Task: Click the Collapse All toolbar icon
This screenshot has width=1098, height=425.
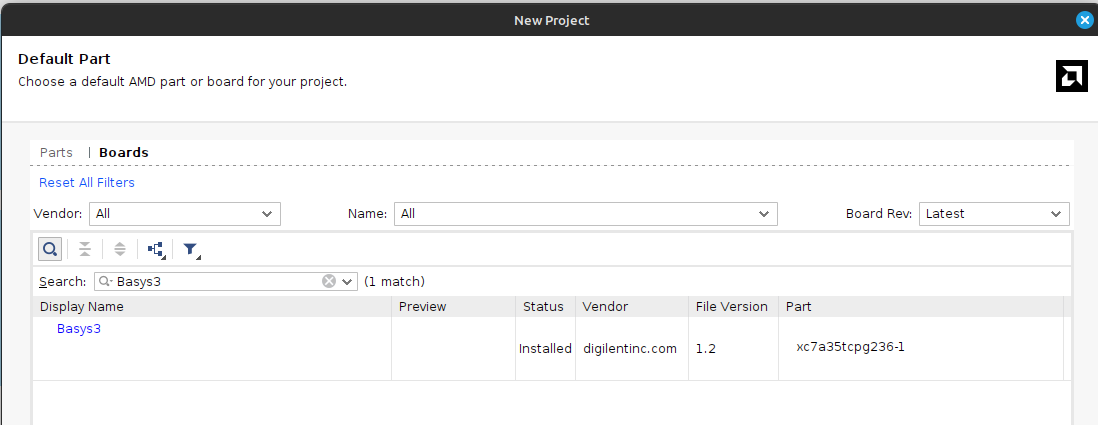Action: pyautogui.click(x=85, y=249)
